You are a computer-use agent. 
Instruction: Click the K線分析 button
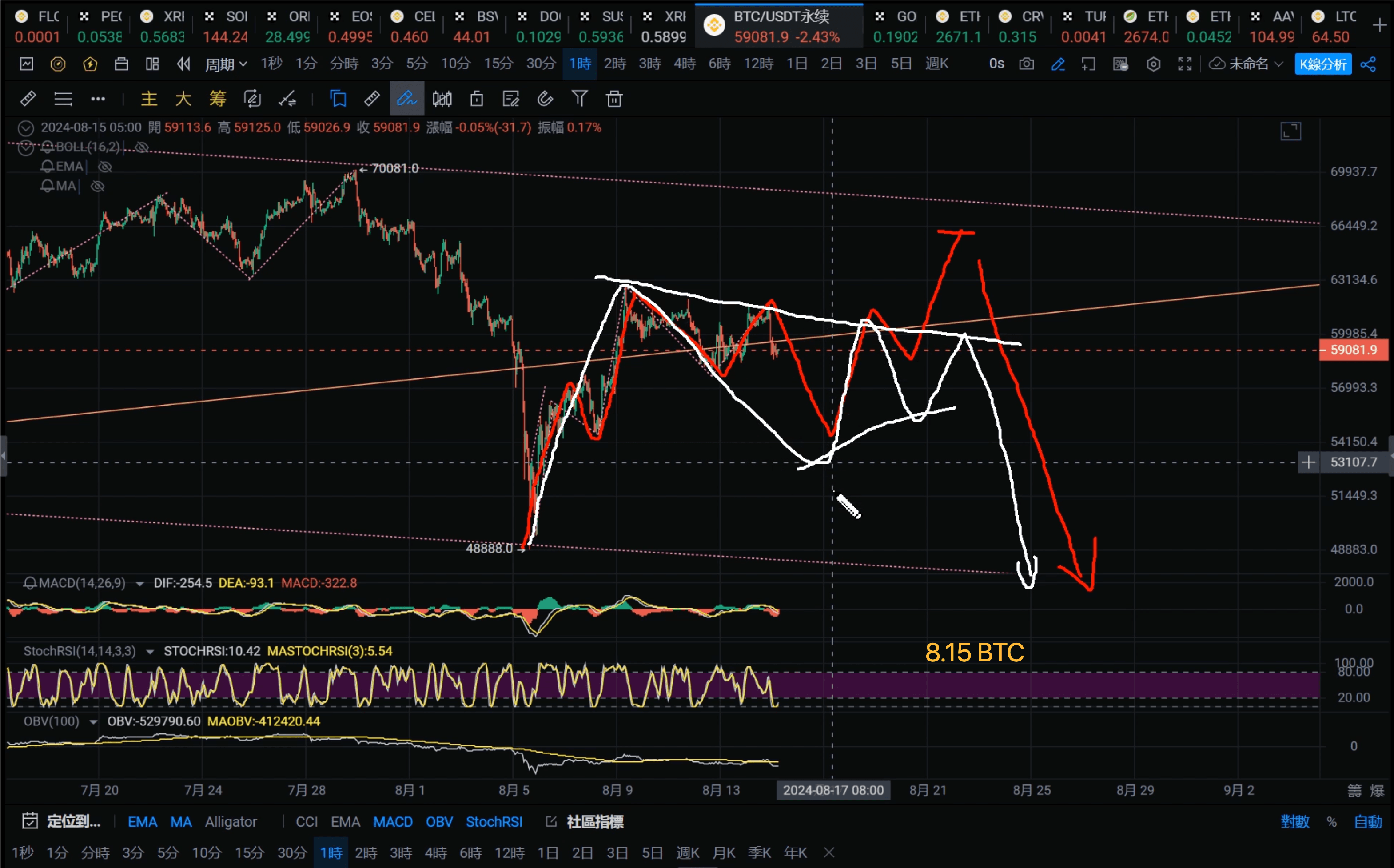[x=1323, y=64]
